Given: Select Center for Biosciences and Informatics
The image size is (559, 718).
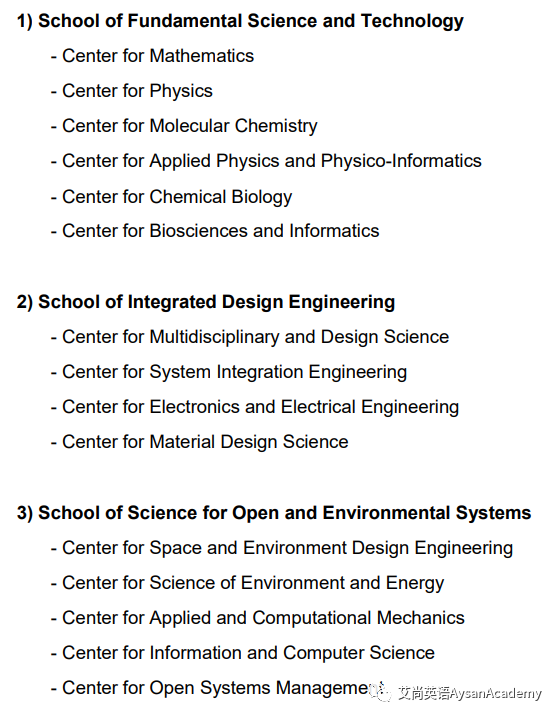Looking at the screenshot, I should tap(215, 231).
